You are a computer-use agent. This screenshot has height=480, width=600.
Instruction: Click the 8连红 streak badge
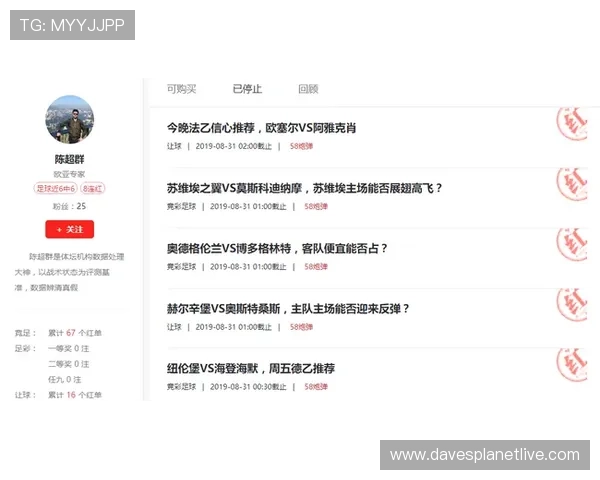(93, 188)
